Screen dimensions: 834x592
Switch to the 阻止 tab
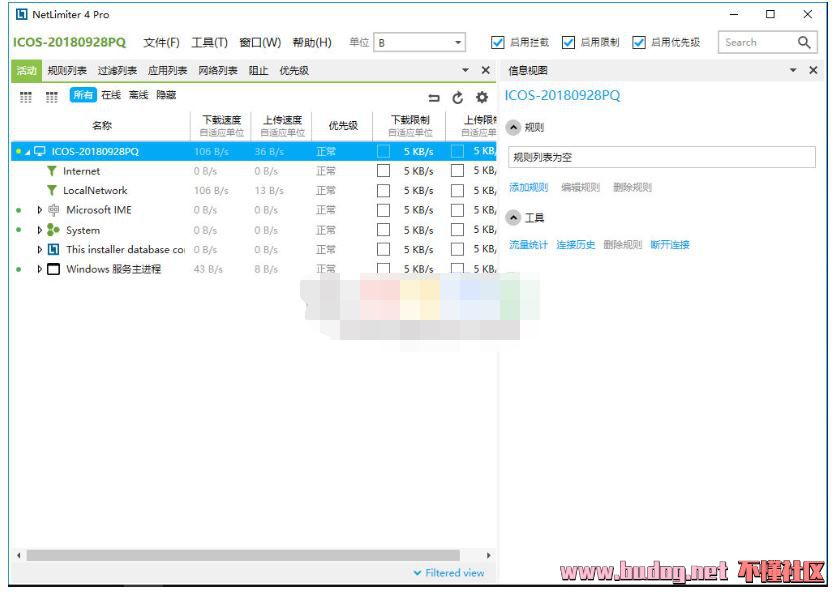pos(258,70)
